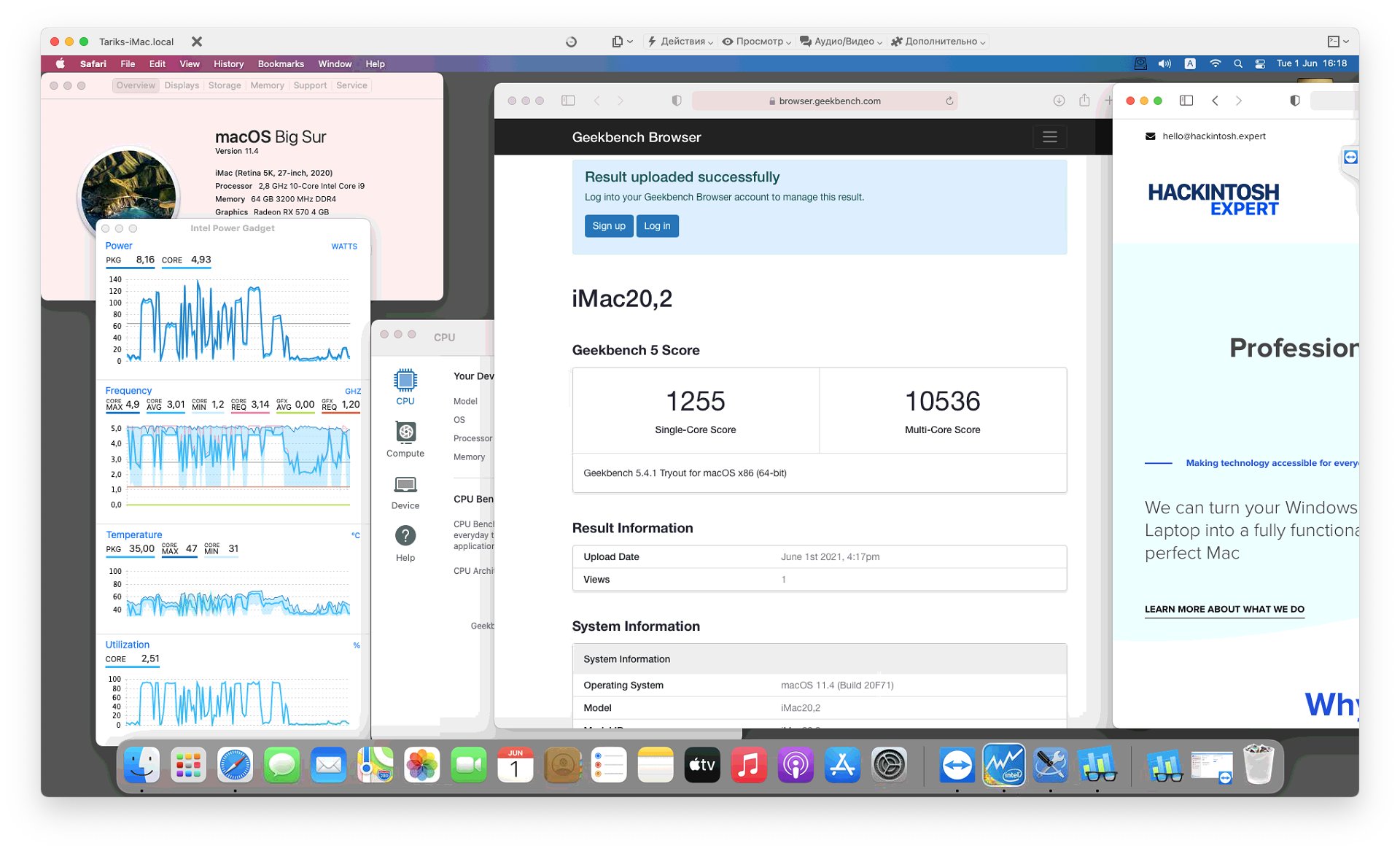Open TeamViewer from the Dock
This screenshot has height=851, width=1400.
tap(957, 766)
